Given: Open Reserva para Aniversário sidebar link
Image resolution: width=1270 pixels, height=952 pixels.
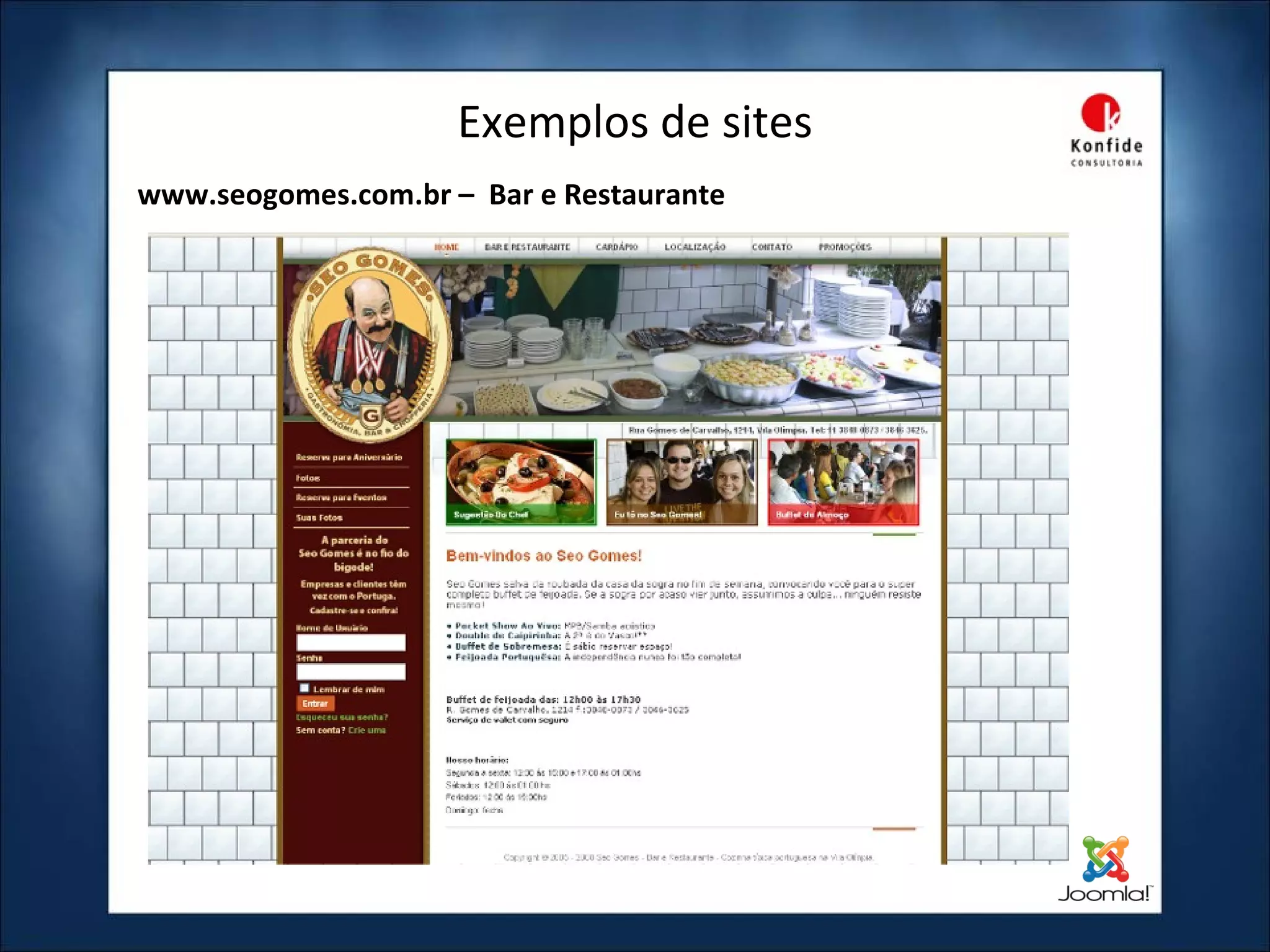Looking at the screenshot, I should [x=349, y=457].
